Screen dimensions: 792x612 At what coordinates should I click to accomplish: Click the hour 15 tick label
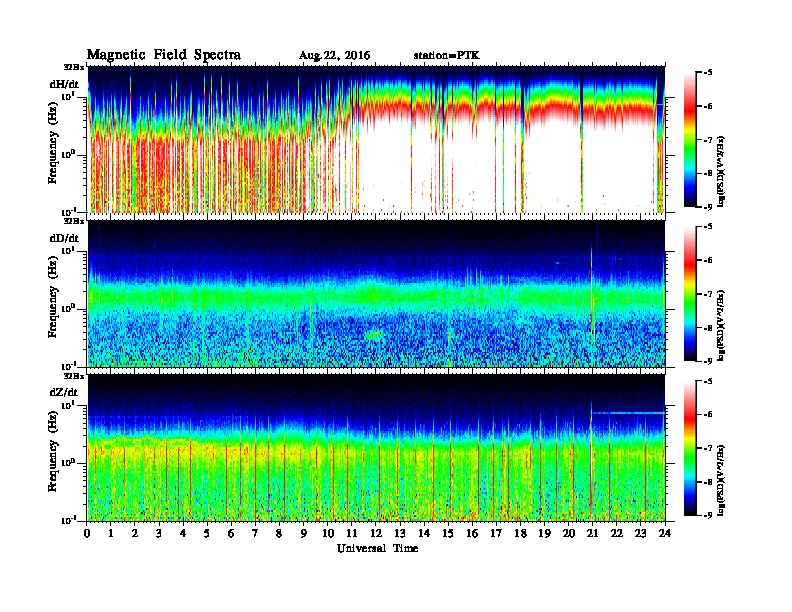point(448,534)
